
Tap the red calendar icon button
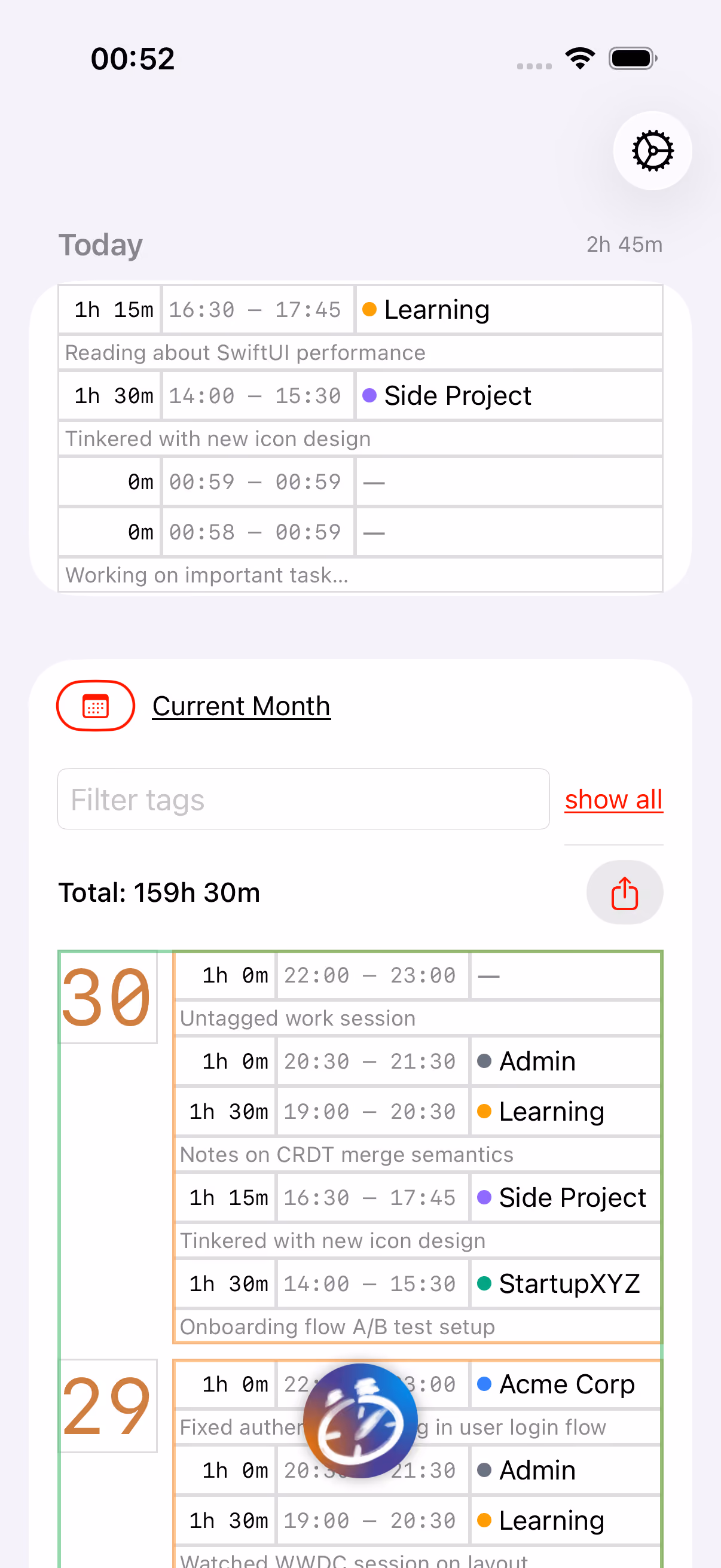pos(96,706)
